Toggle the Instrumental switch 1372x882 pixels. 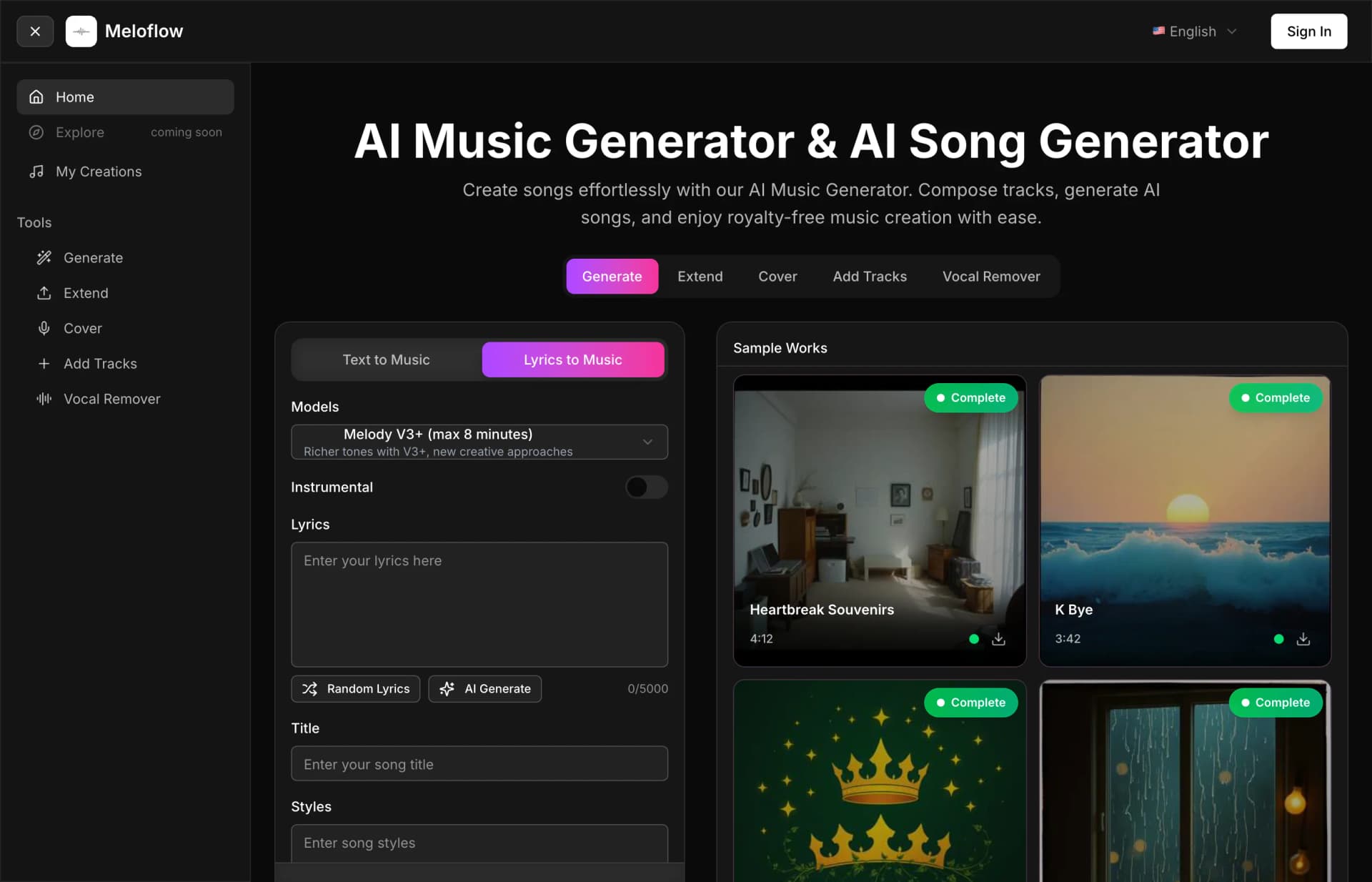(x=646, y=487)
